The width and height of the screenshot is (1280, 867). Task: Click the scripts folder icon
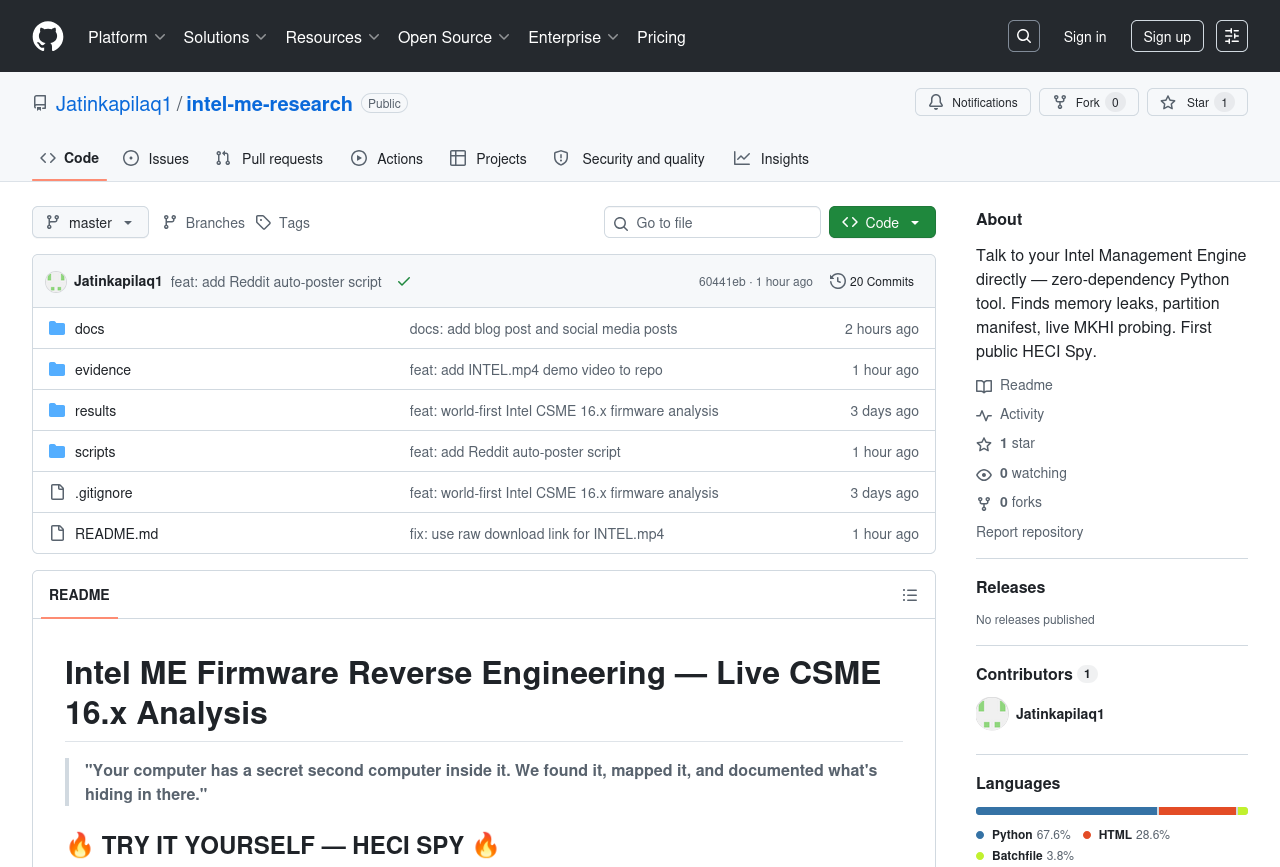(57, 452)
